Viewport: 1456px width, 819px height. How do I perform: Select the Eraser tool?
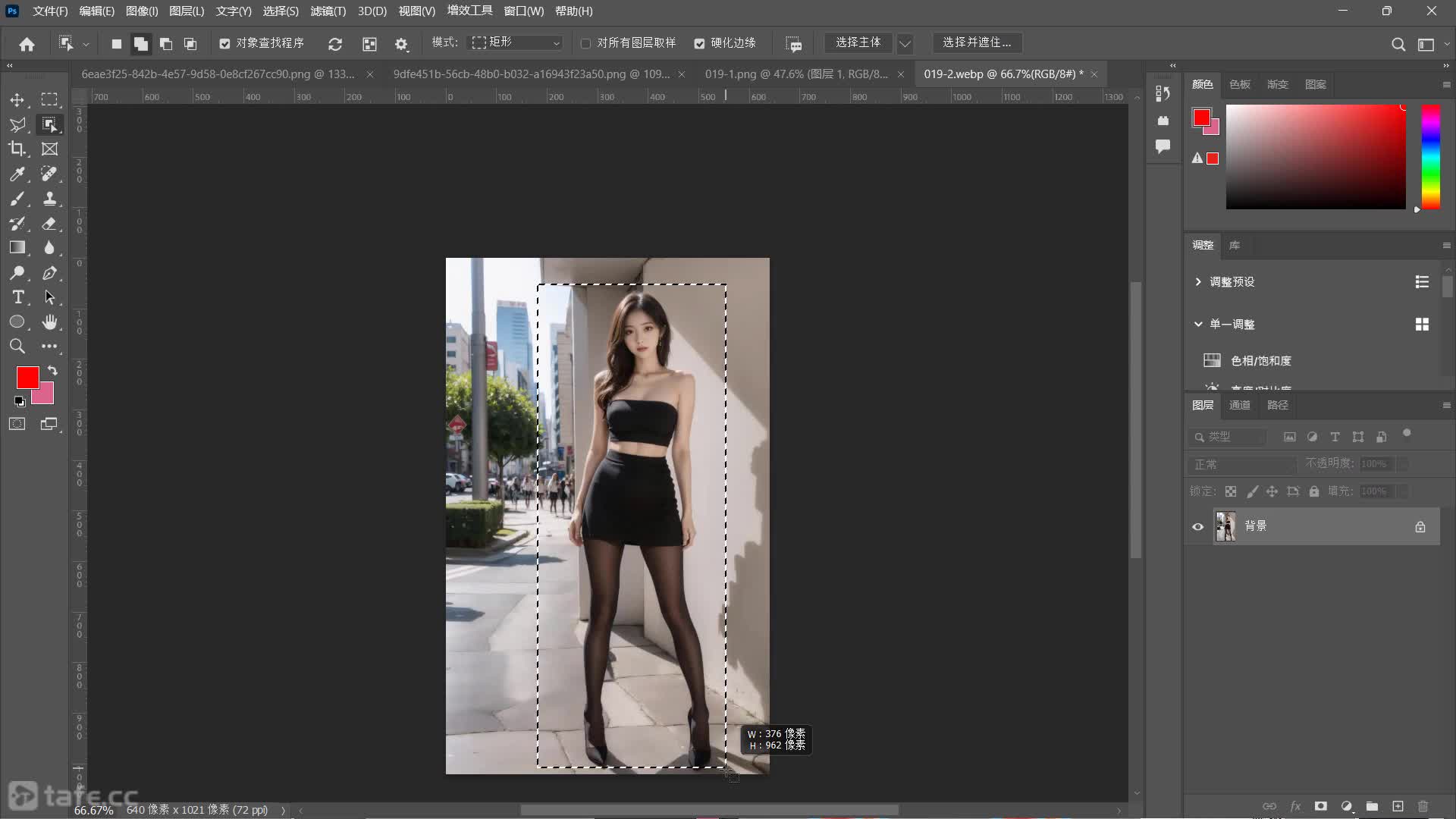click(x=49, y=224)
